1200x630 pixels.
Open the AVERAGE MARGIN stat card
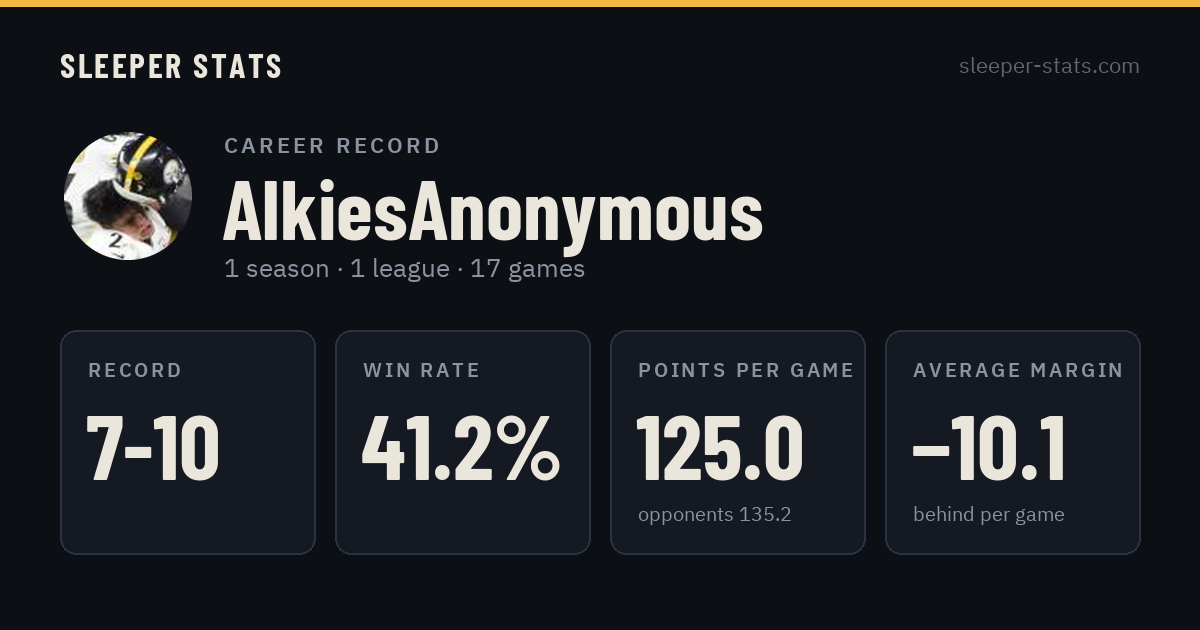[x=1013, y=442]
